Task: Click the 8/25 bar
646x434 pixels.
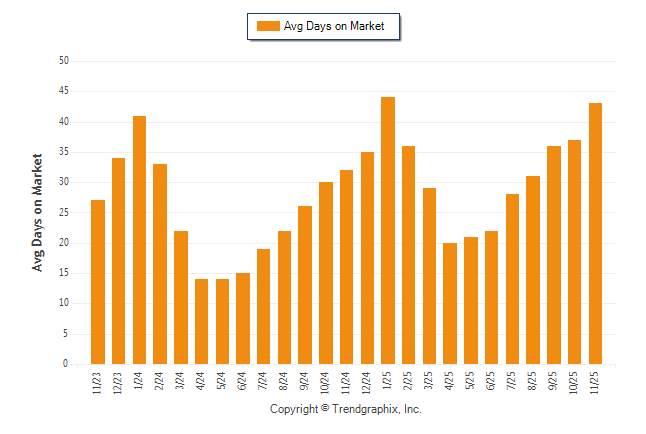Action: (x=533, y=270)
